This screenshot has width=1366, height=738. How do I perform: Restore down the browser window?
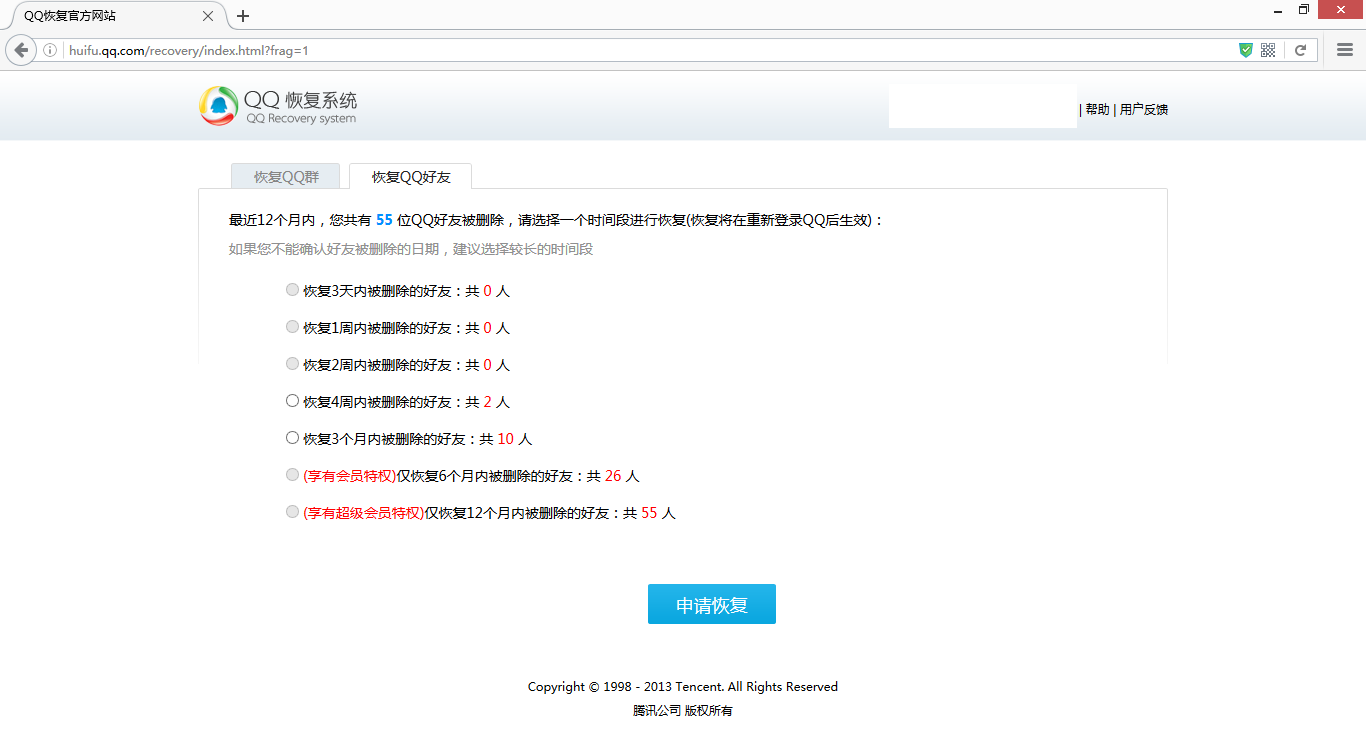pyautogui.click(x=1304, y=10)
